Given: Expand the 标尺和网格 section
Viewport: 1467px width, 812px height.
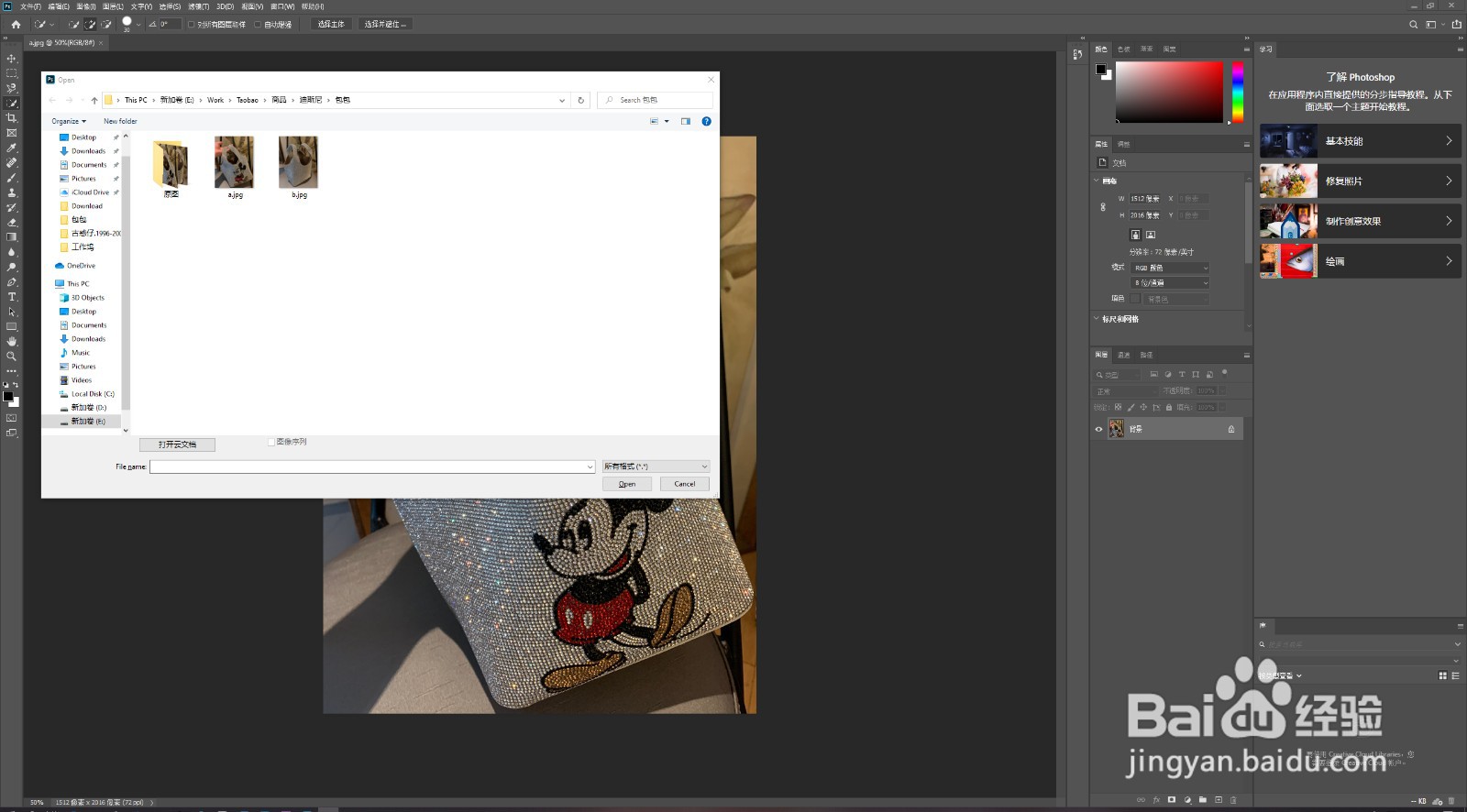Looking at the screenshot, I should (1096, 319).
